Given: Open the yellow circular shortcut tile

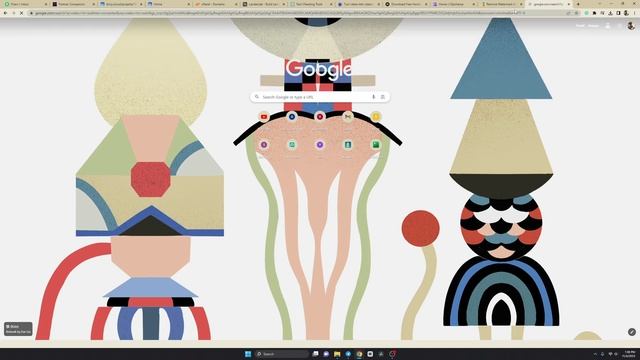Looking at the screenshot, I should pyautogui.click(x=376, y=117).
